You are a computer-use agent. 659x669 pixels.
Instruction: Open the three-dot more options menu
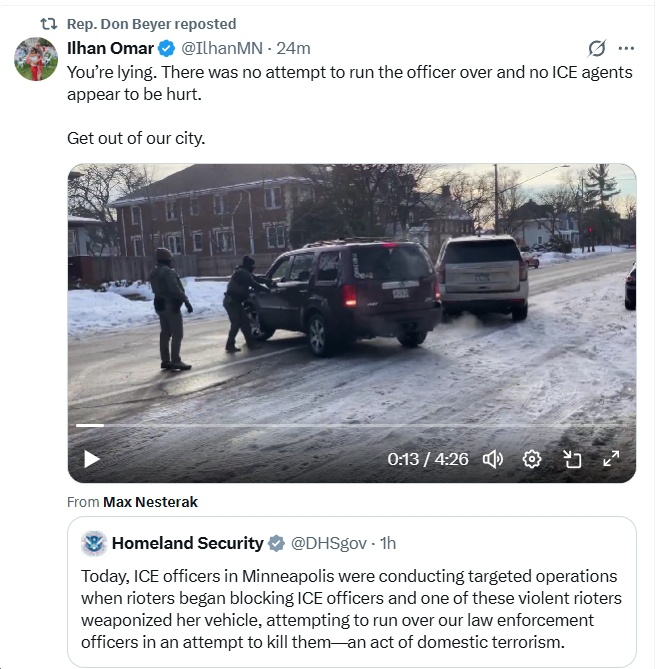[627, 48]
